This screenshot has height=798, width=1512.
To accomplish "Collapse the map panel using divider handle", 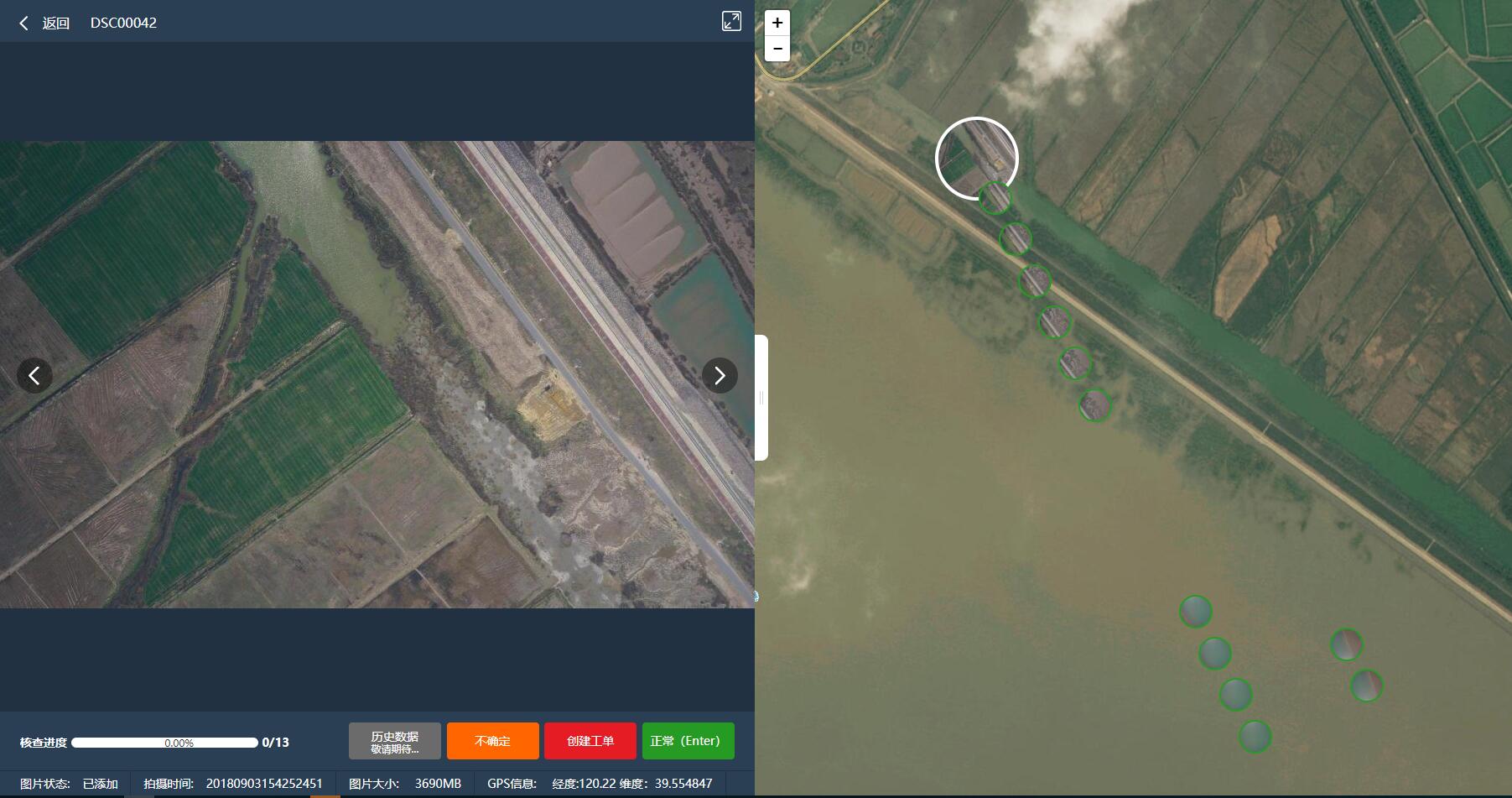I will pos(761,398).
